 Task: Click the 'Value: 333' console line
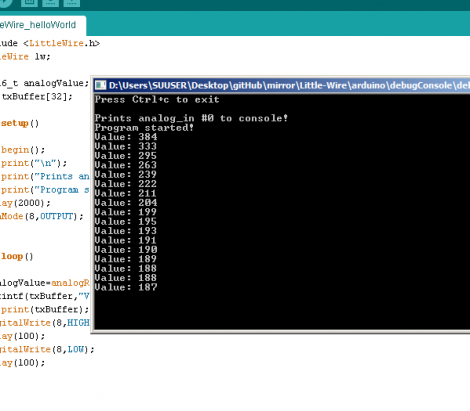pyautogui.click(x=126, y=146)
